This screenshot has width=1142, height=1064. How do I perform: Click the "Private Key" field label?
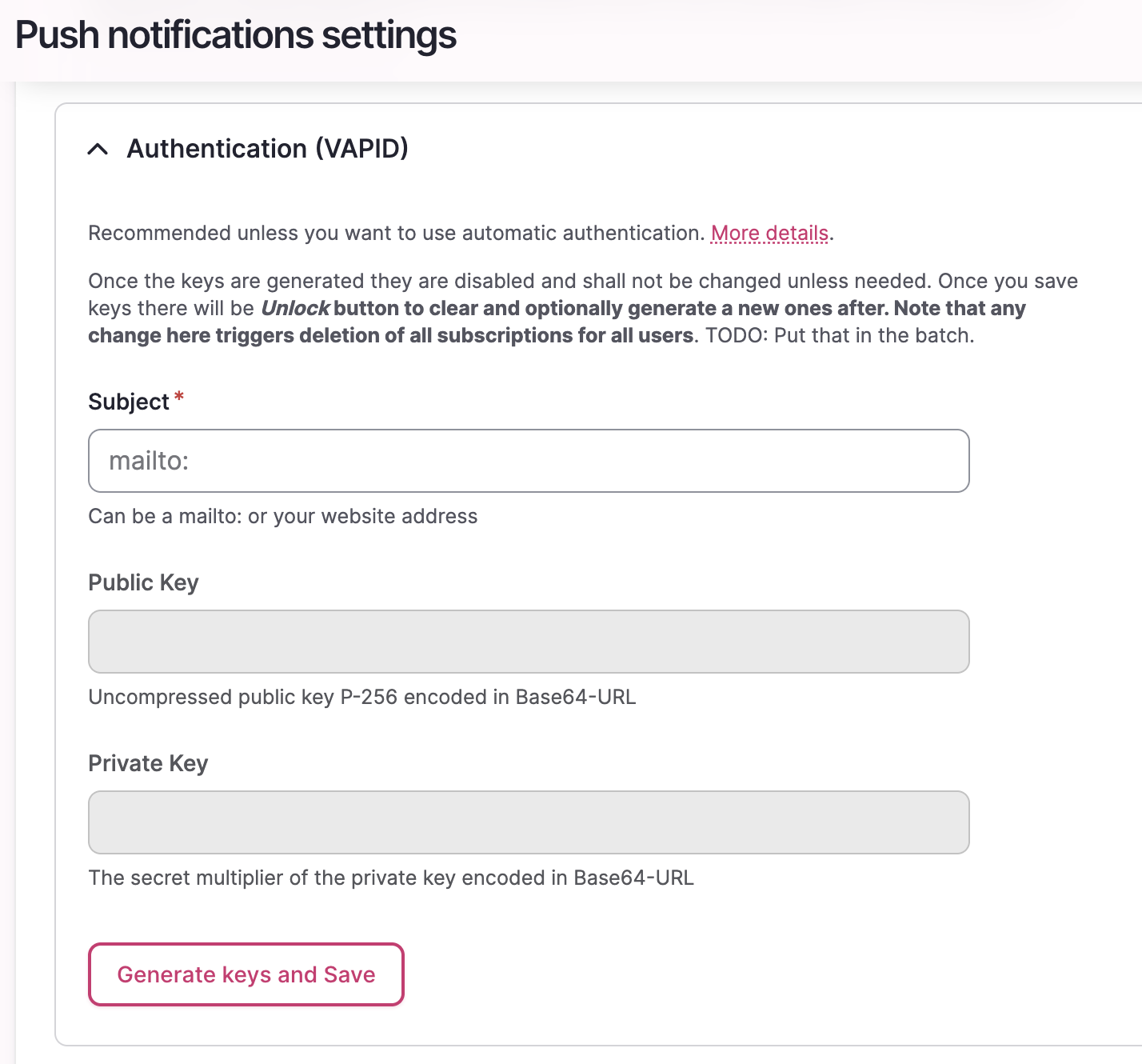pyautogui.click(x=148, y=763)
